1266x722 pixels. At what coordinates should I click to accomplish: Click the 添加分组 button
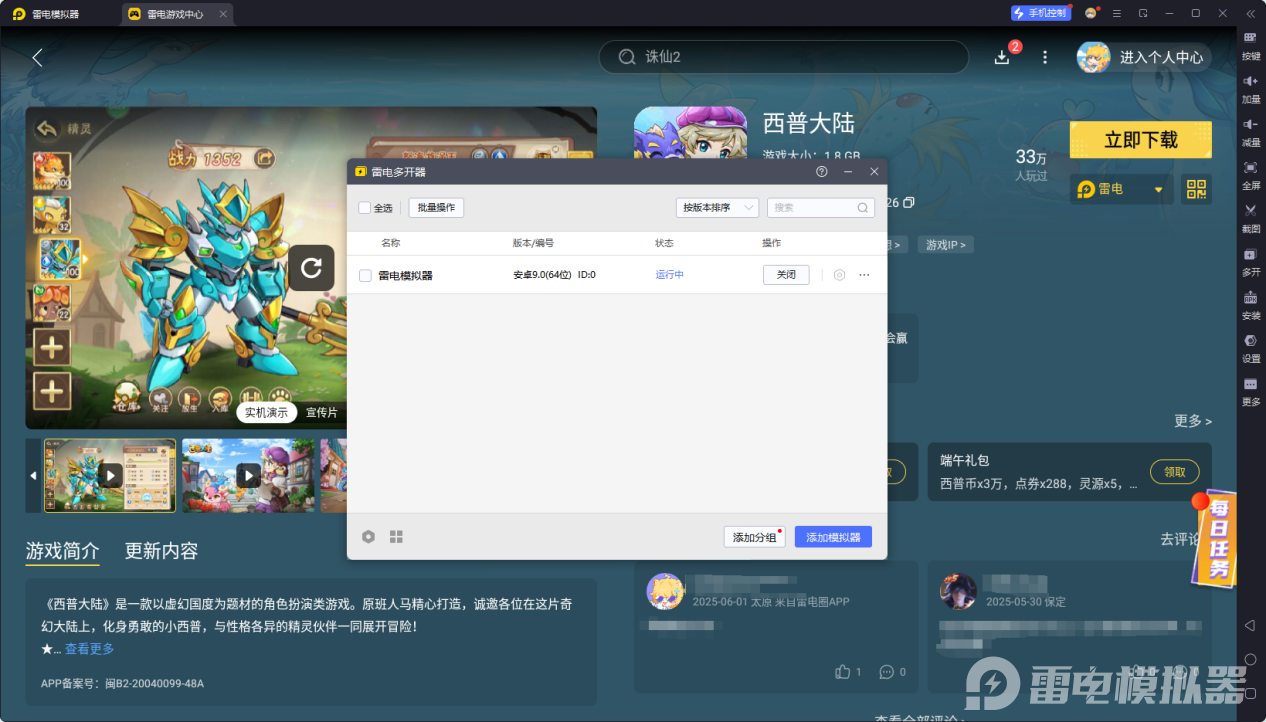click(755, 537)
